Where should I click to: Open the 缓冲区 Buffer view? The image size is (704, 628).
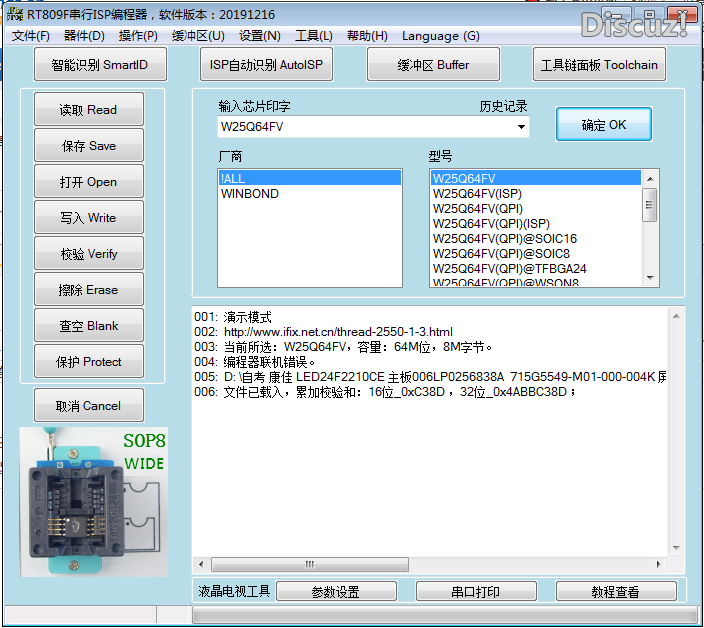(x=433, y=65)
